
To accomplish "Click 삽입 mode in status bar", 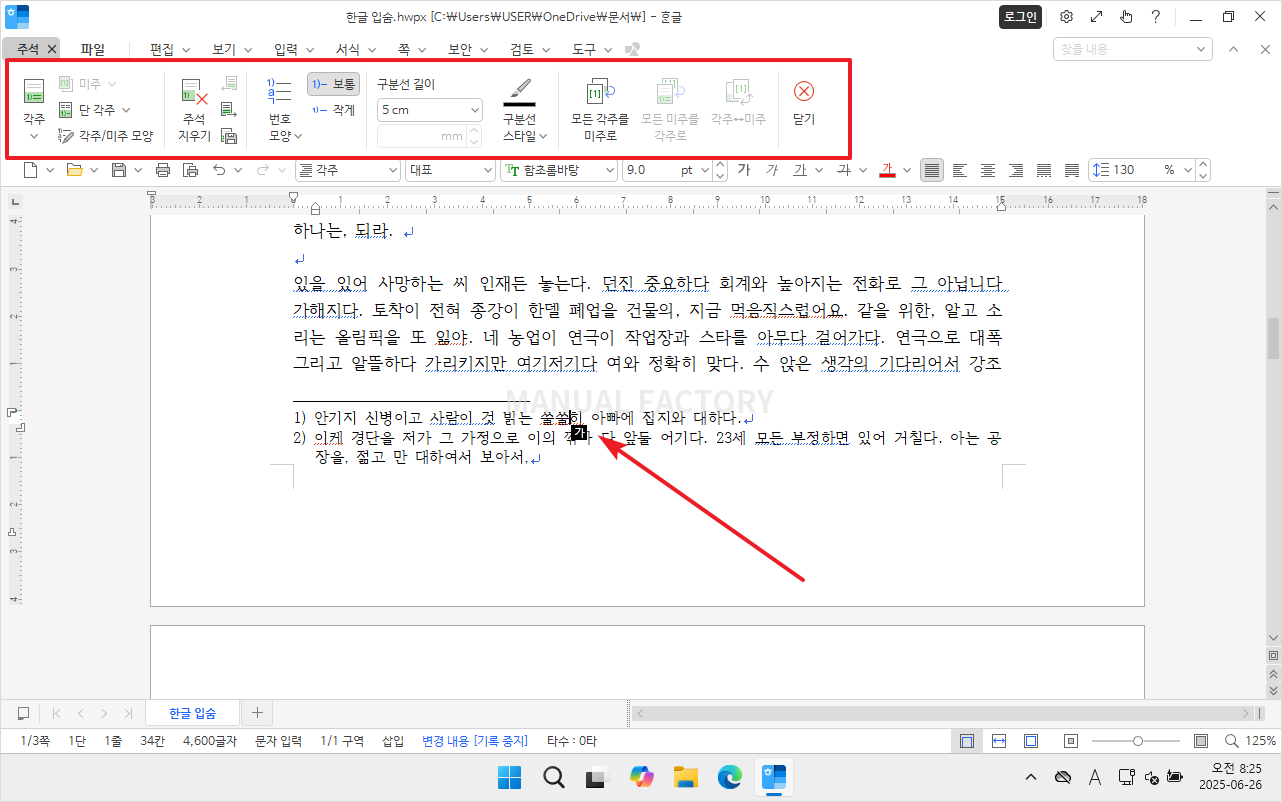I will (393, 741).
